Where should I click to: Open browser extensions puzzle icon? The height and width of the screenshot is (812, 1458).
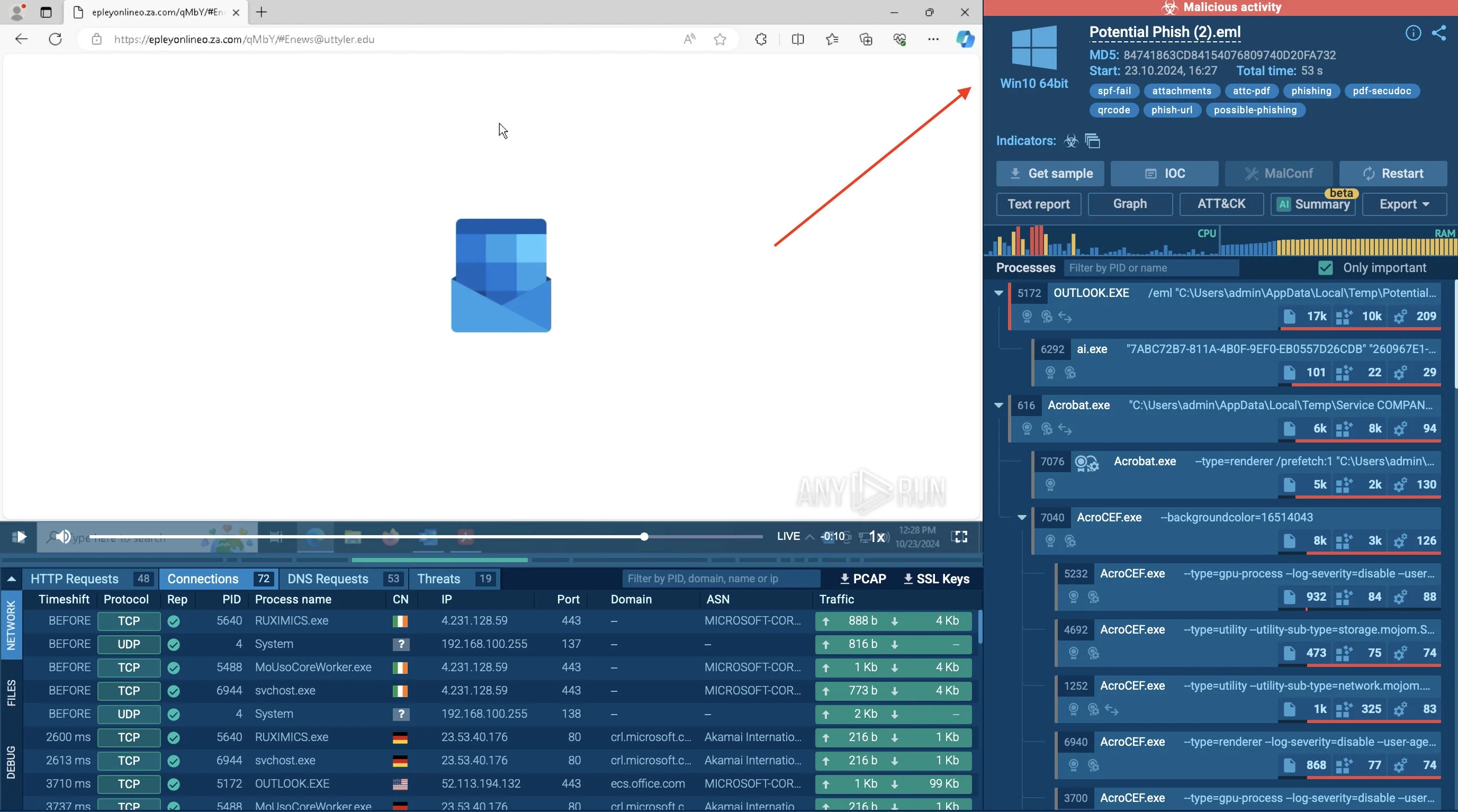pos(761,39)
